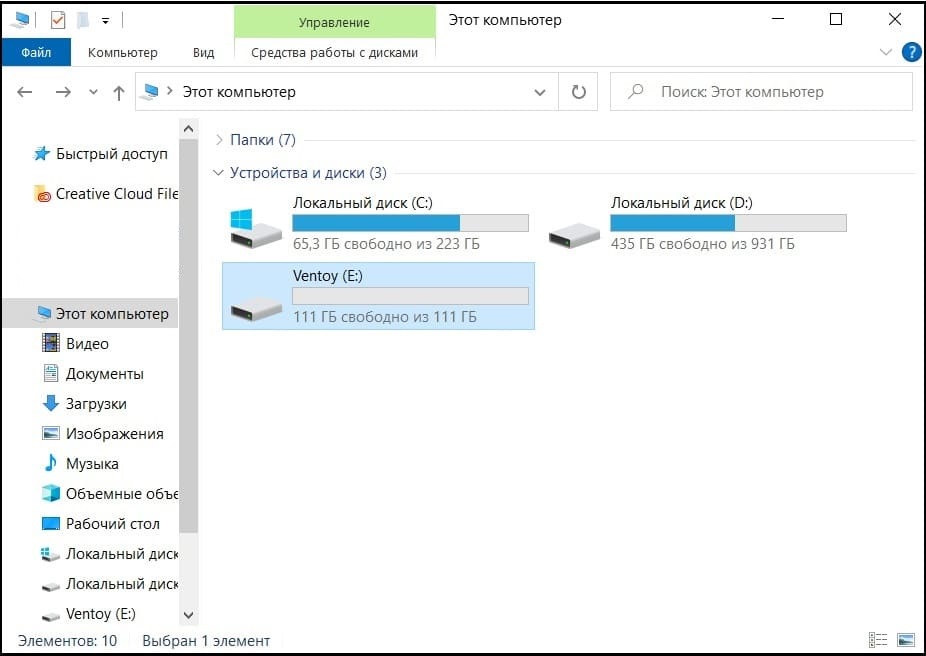This screenshot has width=926, height=656.
Task: Click the second Локальный диск sidebar item
Action: [110, 585]
